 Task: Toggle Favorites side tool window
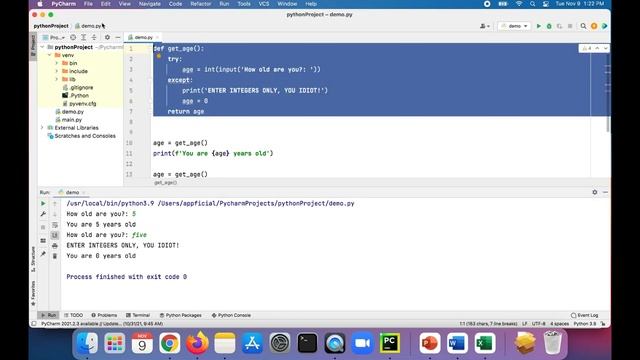tap(33, 293)
